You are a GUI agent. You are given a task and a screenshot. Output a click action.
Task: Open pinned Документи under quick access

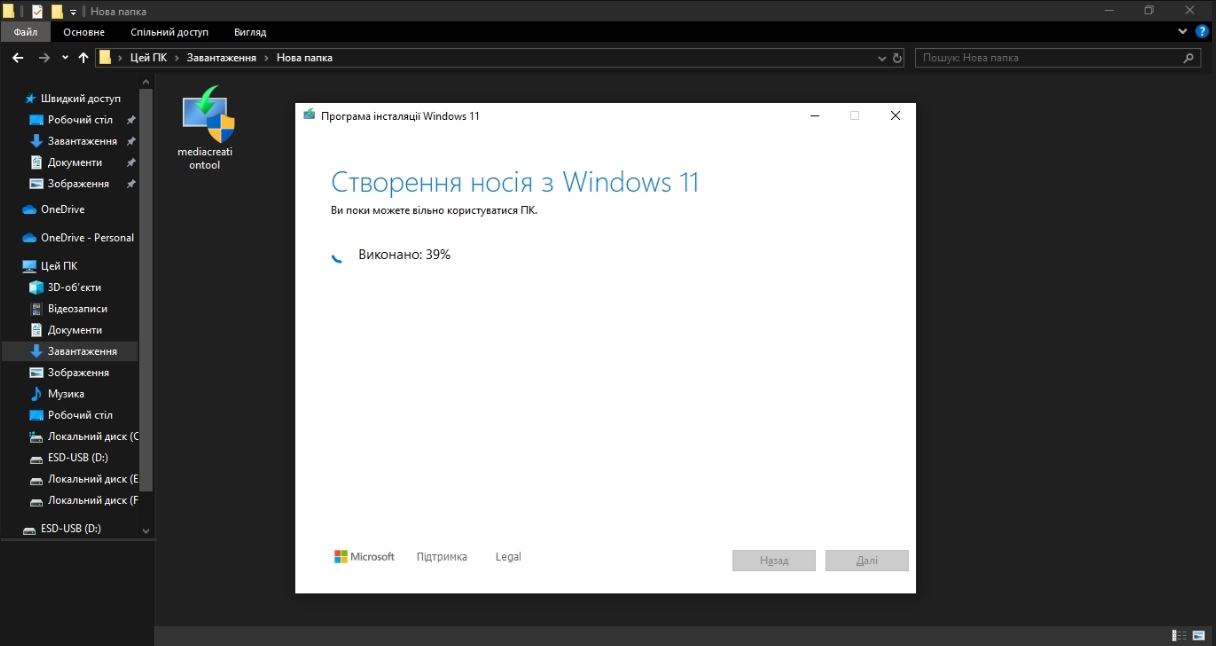[75, 162]
